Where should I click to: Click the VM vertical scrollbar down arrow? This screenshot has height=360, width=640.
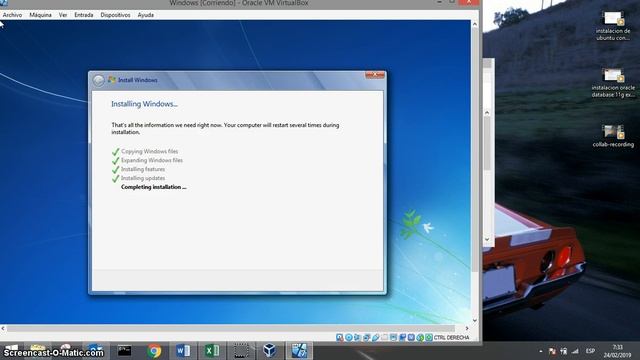[x=475, y=320]
